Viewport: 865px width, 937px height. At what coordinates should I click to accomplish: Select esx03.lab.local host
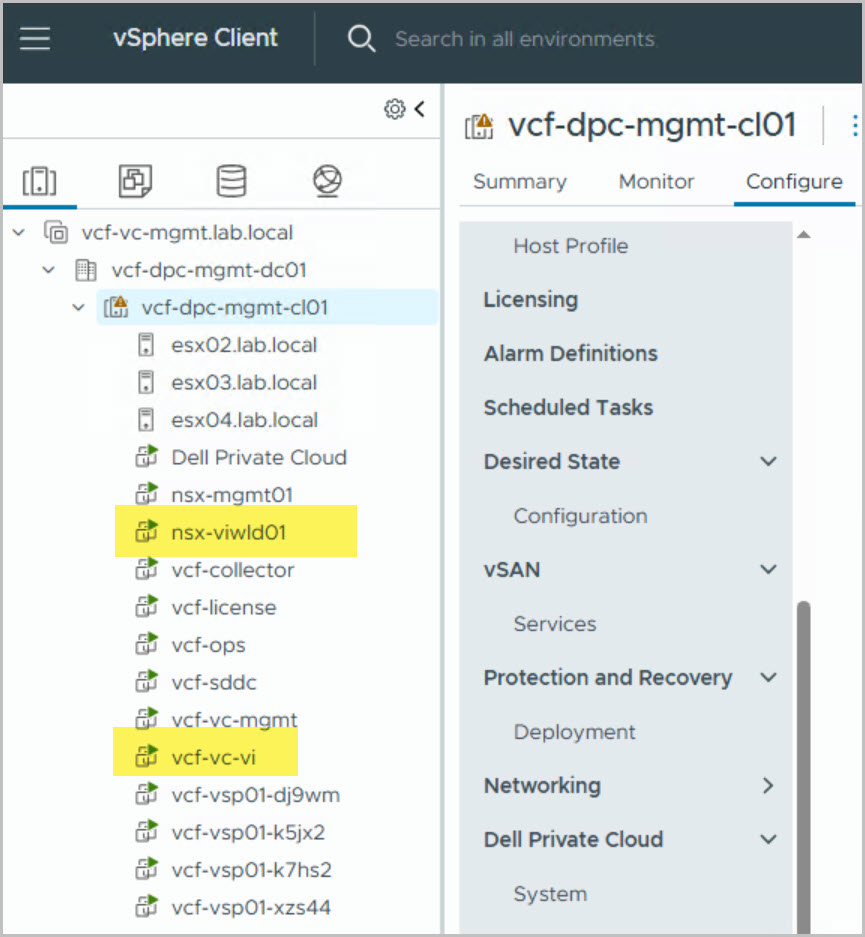coord(244,382)
